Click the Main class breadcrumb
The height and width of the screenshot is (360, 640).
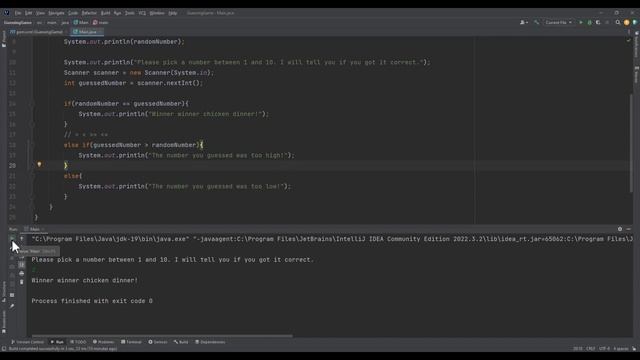(81, 22)
